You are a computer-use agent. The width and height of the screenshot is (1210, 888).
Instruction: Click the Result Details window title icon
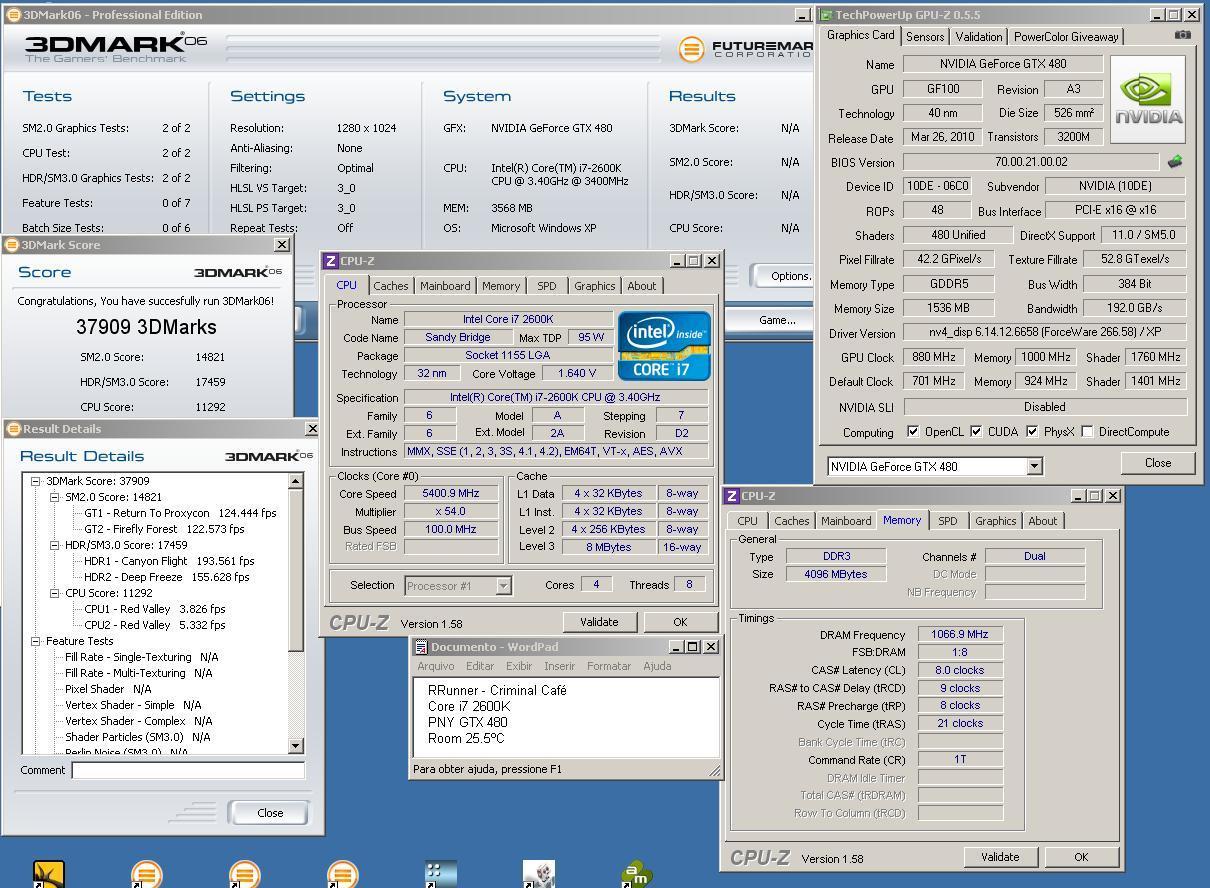(x=13, y=429)
